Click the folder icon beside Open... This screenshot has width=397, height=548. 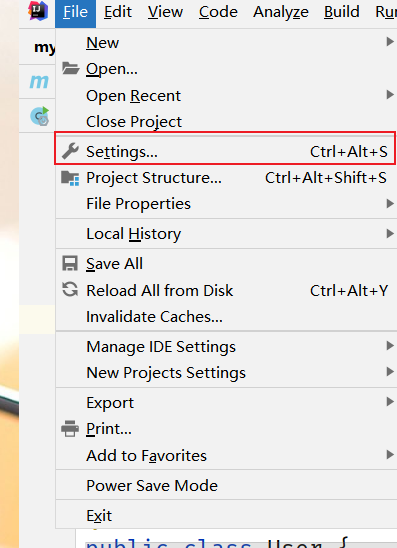71,68
